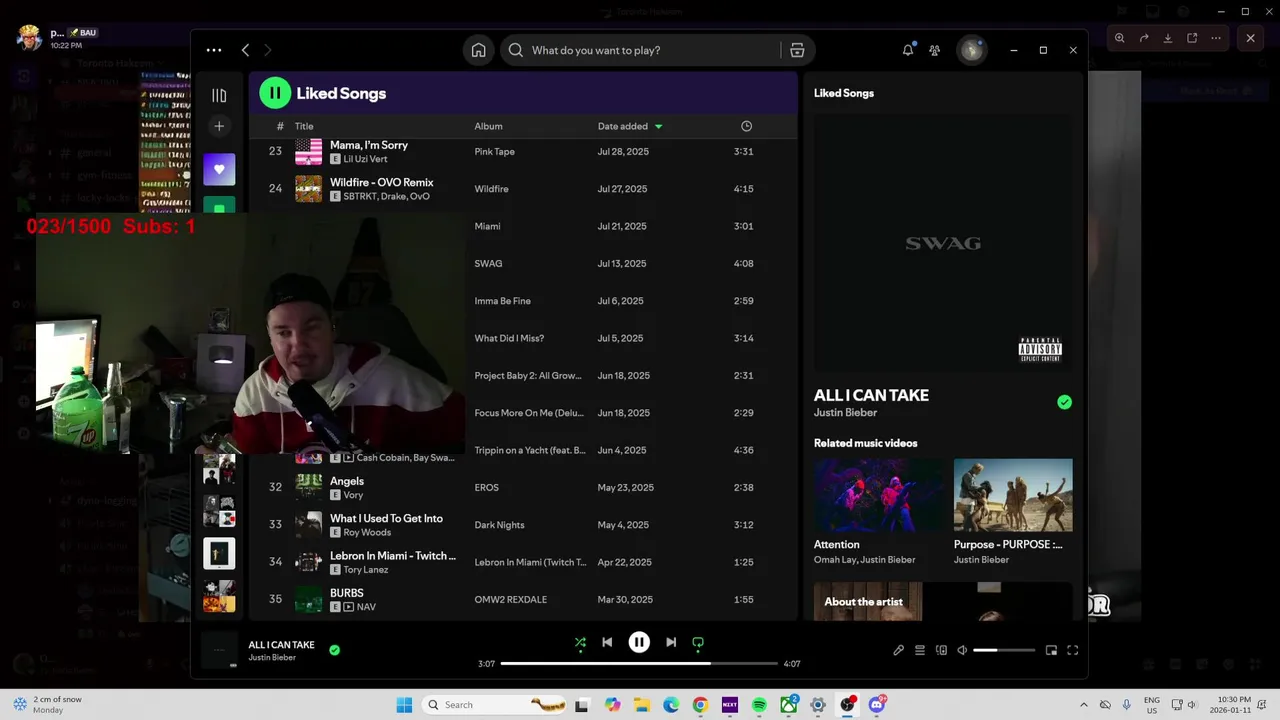The width and height of the screenshot is (1280, 720).
Task: Open Google Chrome from the taskbar
Action: coord(700,705)
